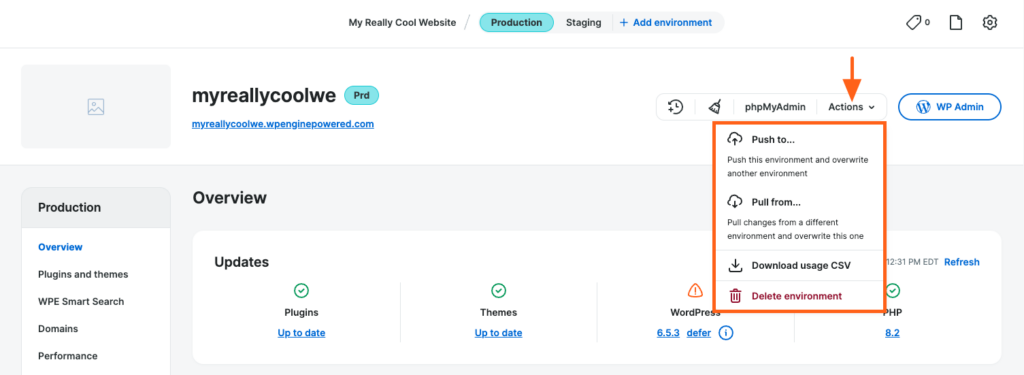Clear cache with the broom icon
Screen dimensions: 1024x375
click(715, 106)
